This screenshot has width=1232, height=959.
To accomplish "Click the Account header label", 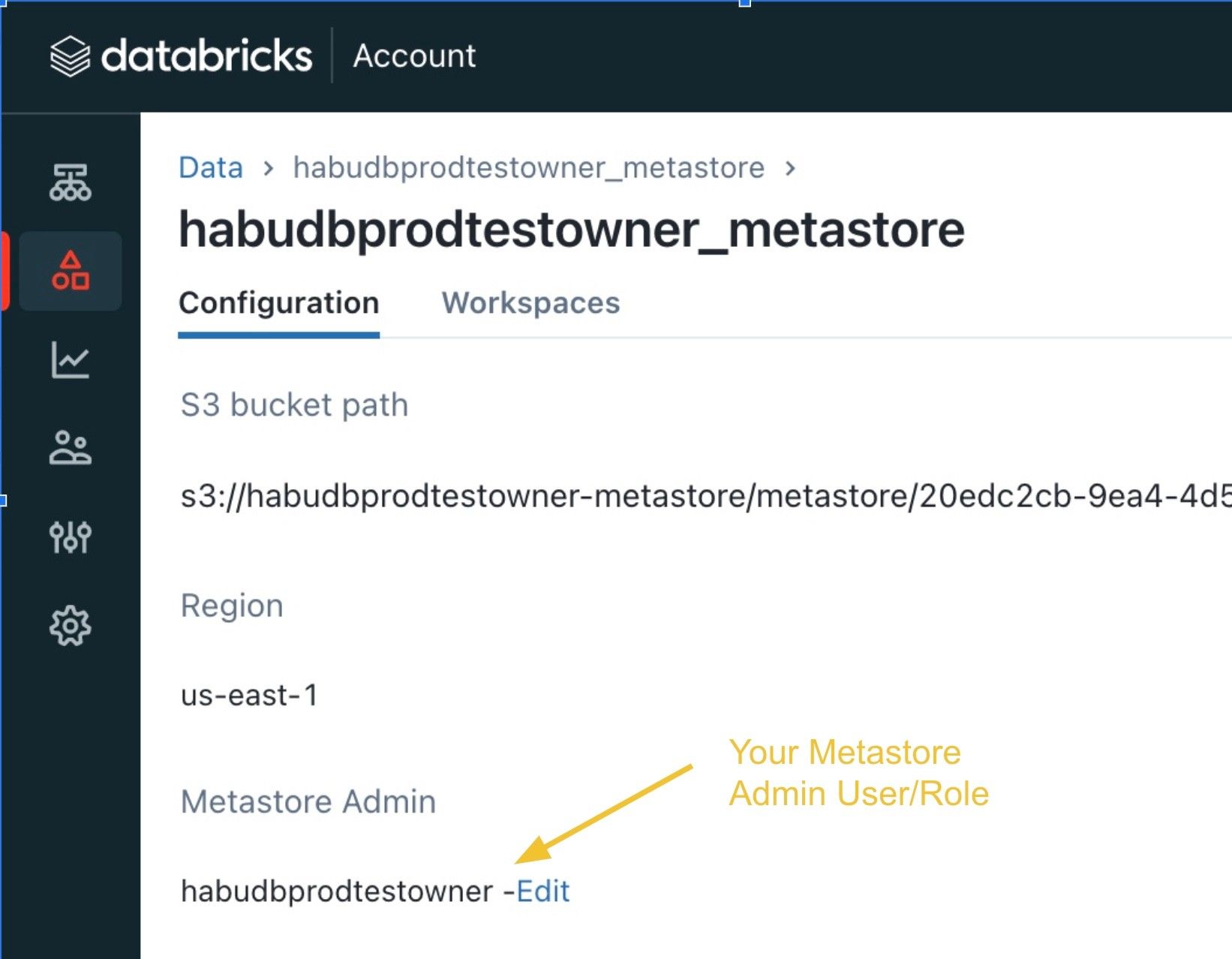I will point(414,56).
